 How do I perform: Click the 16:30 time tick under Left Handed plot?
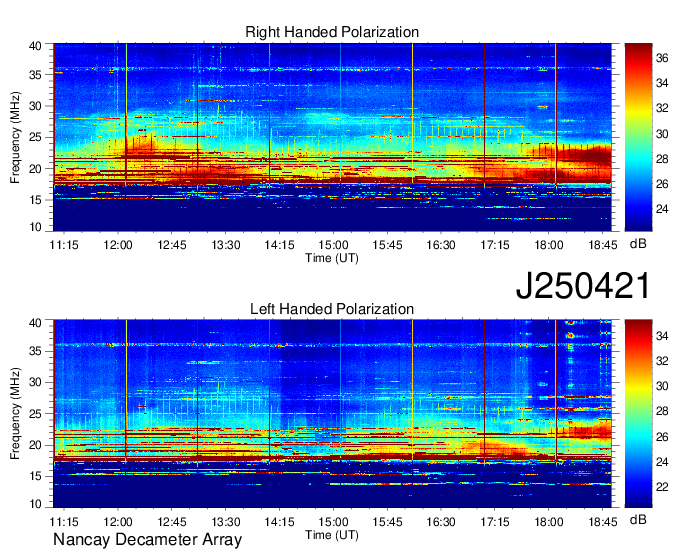(x=441, y=522)
